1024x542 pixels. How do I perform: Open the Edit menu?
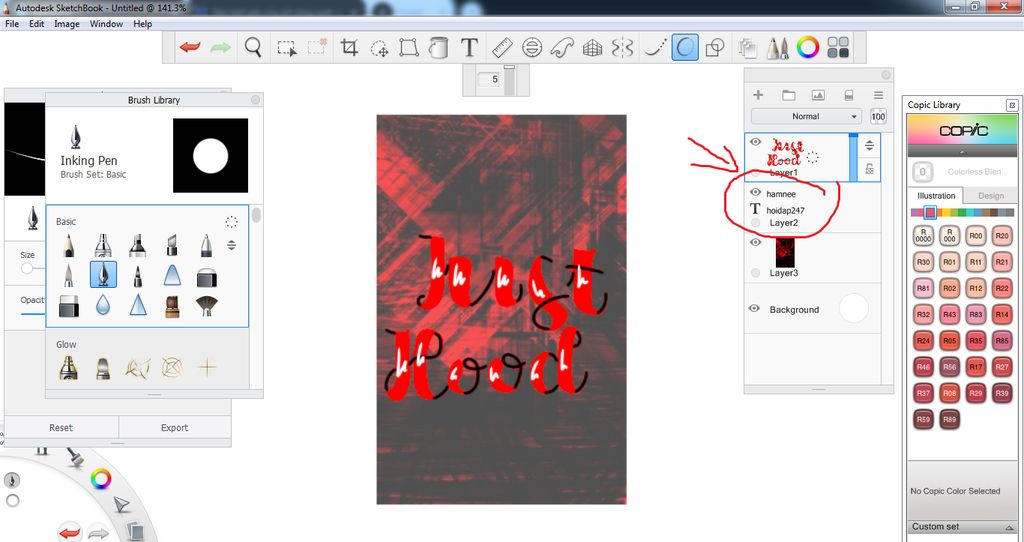[x=37, y=24]
